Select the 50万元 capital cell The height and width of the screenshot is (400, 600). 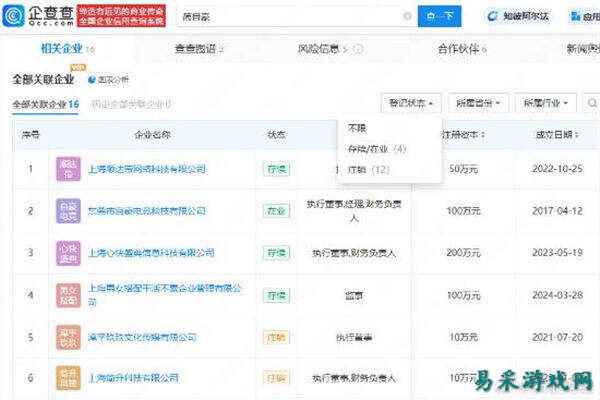coord(463,169)
